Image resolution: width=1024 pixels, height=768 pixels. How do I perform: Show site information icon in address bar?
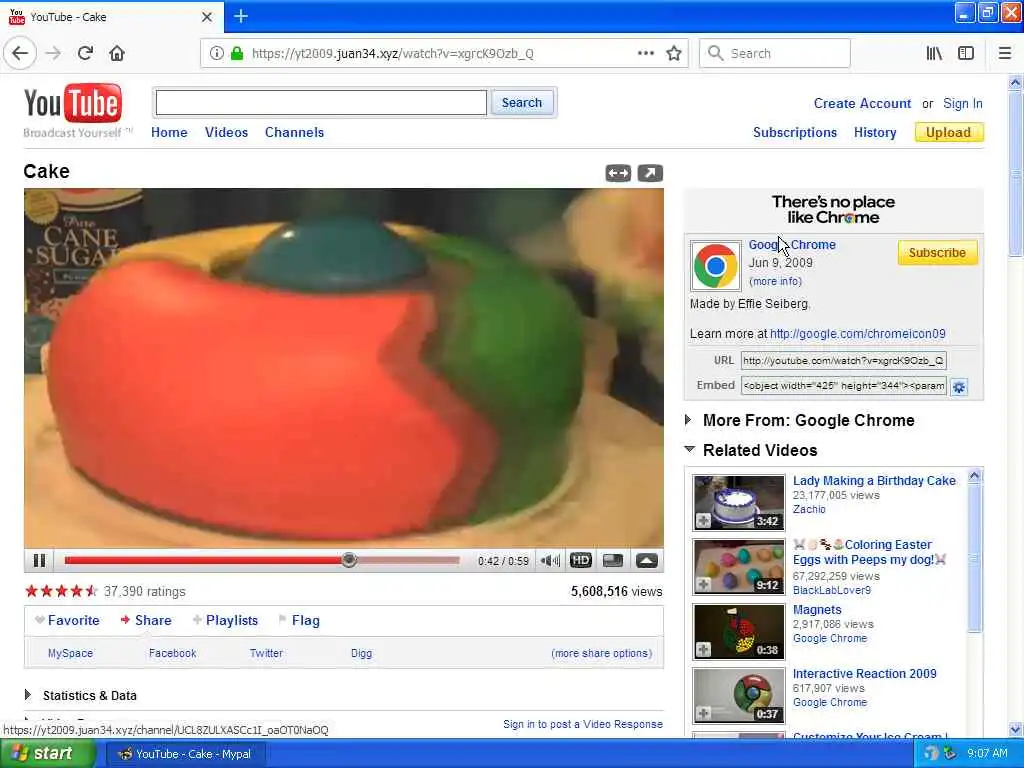point(217,54)
